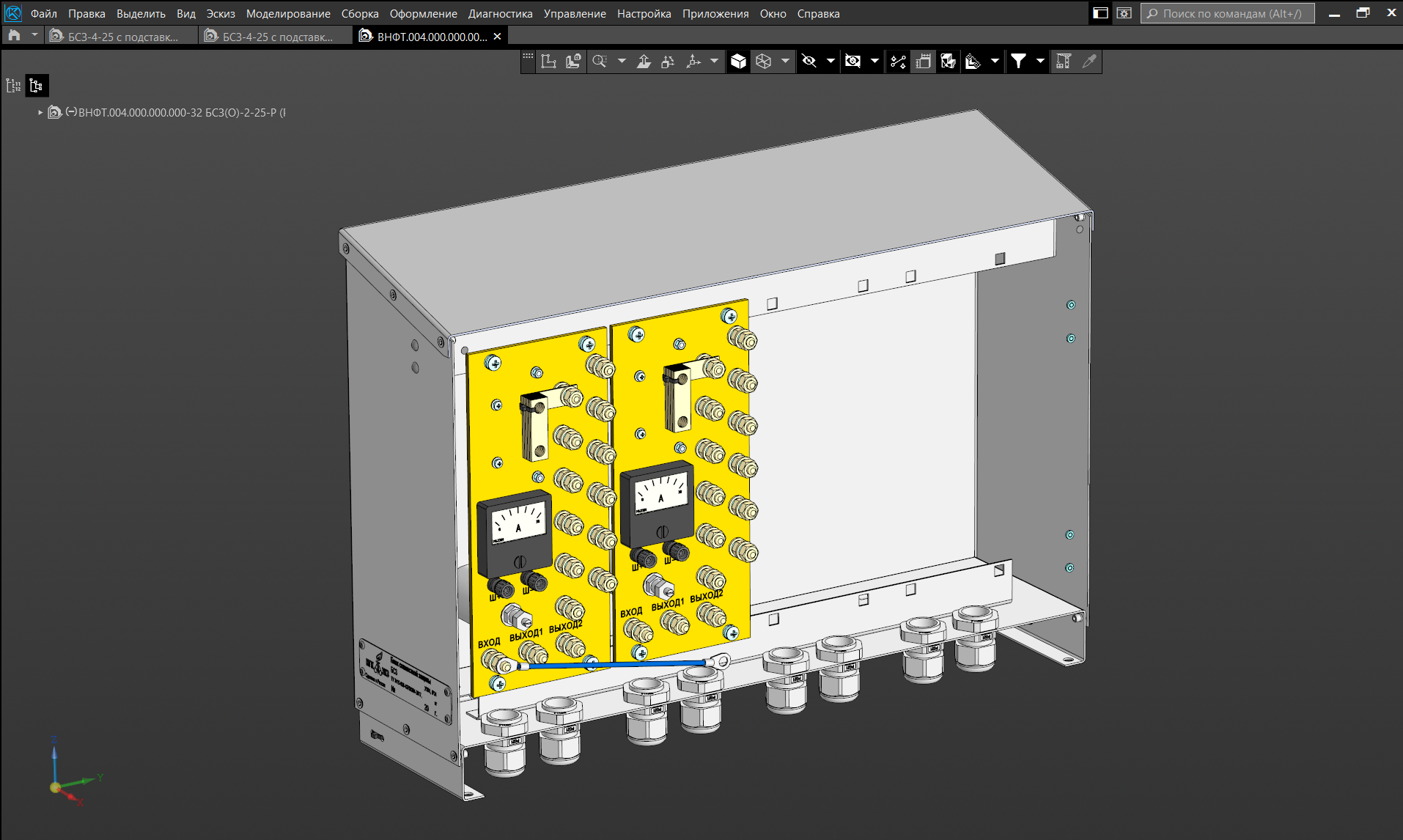Click the view orientation axes icon
Viewport: 1403px width, 840px height.
click(x=693, y=62)
